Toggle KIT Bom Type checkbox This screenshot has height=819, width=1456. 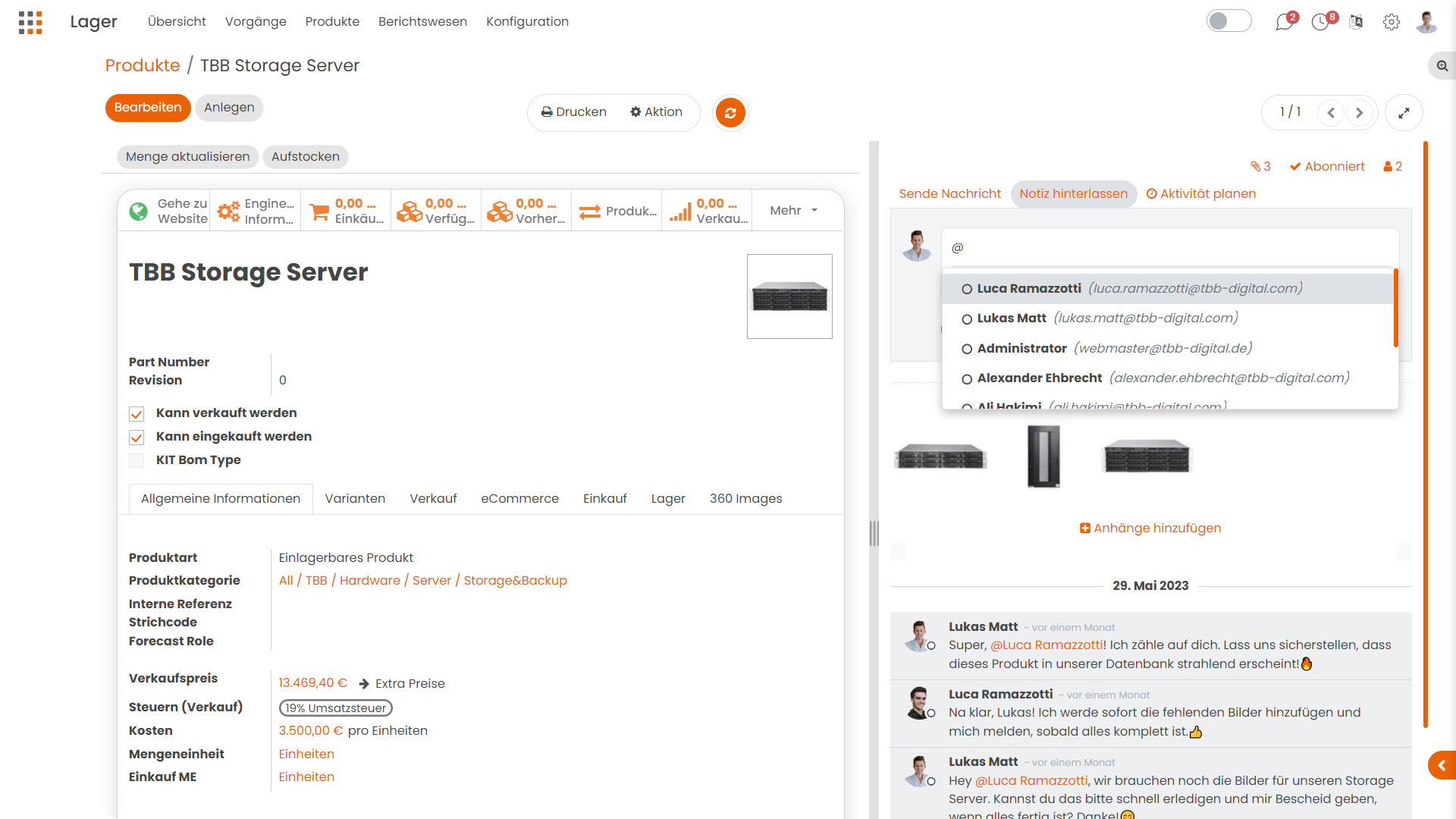pyautogui.click(x=136, y=460)
